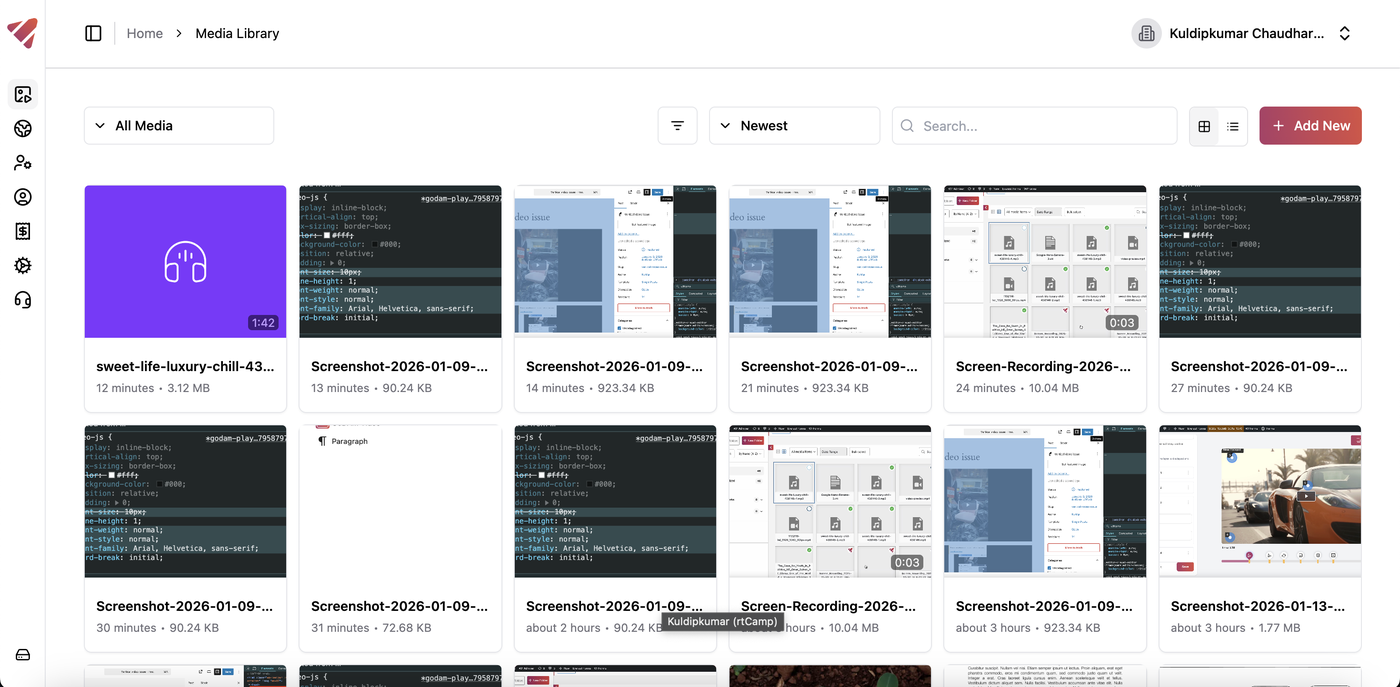Open the Media Library sidebar icon

[23, 95]
